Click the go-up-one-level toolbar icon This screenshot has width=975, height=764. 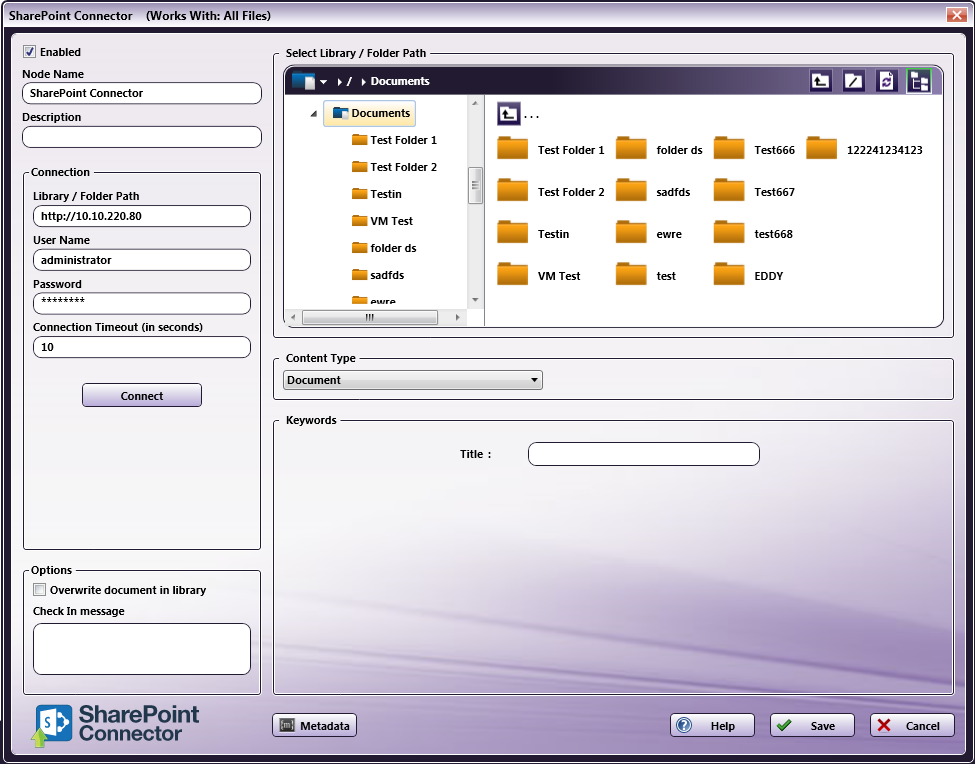coord(820,81)
